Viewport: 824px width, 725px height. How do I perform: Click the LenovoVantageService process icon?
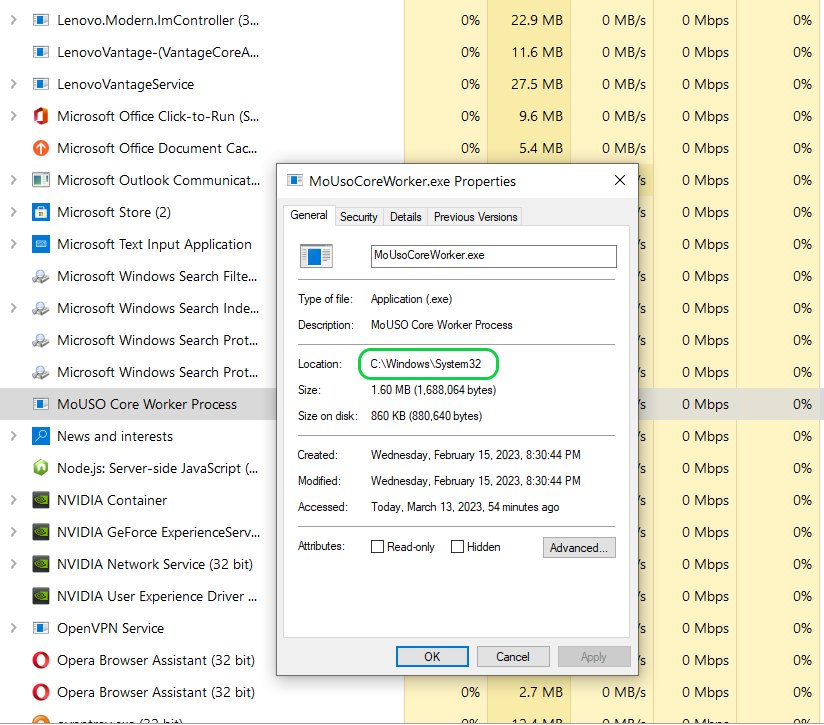pos(40,85)
